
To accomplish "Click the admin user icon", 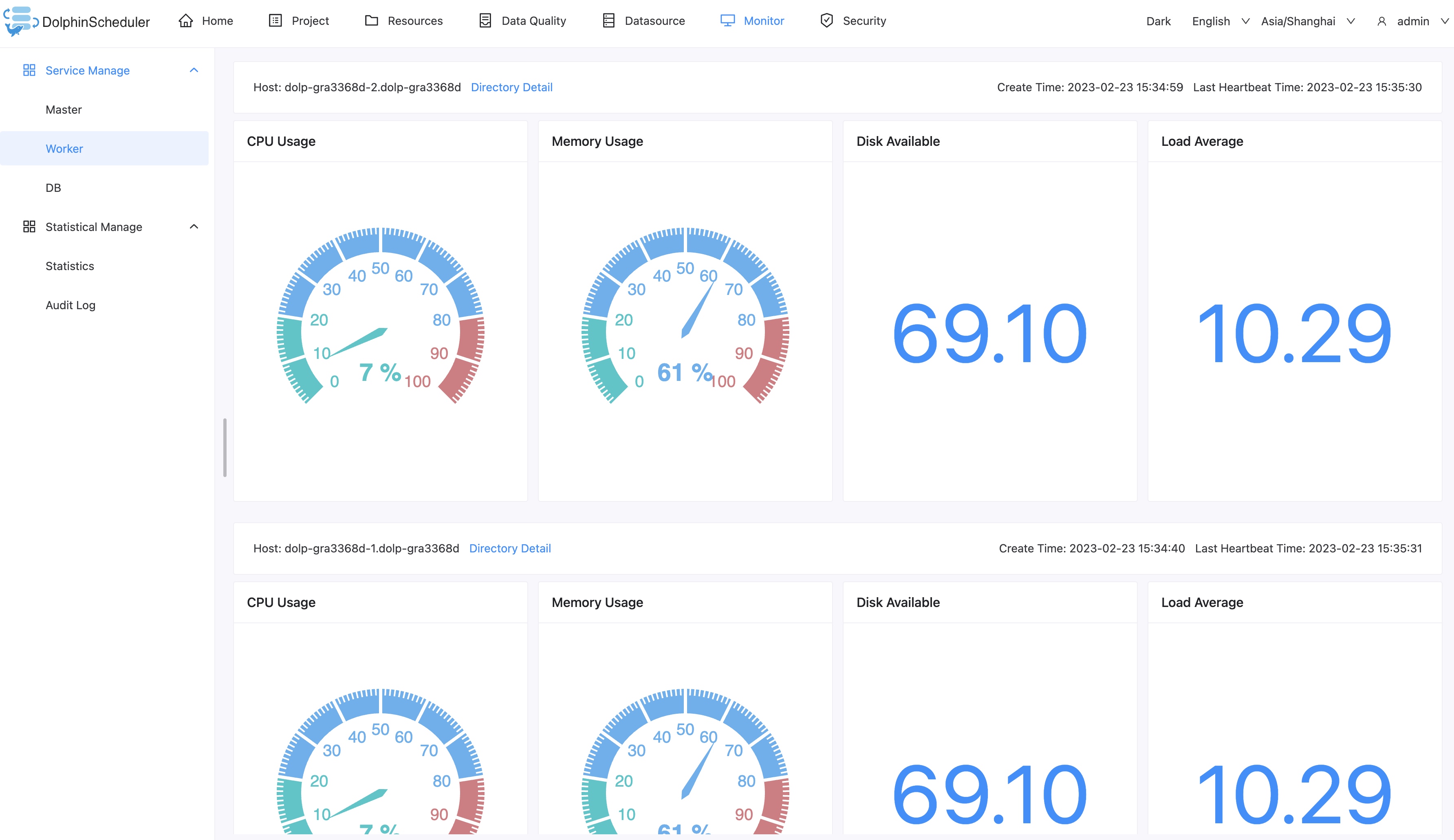I will [x=1381, y=21].
